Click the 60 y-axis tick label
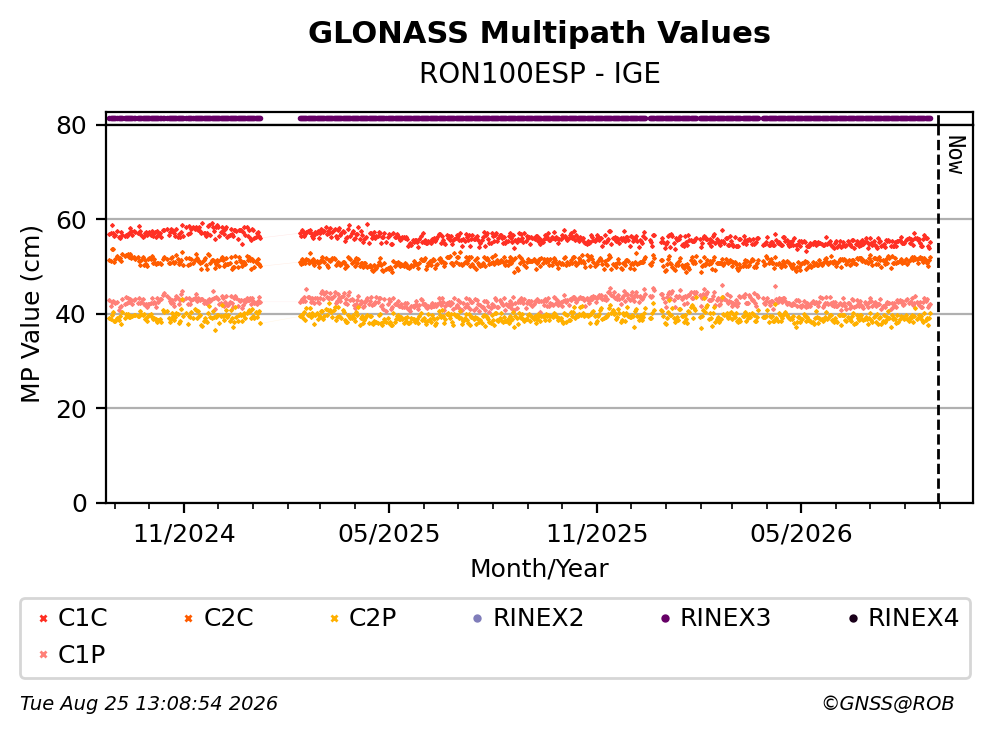 click(x=71, y=220)
